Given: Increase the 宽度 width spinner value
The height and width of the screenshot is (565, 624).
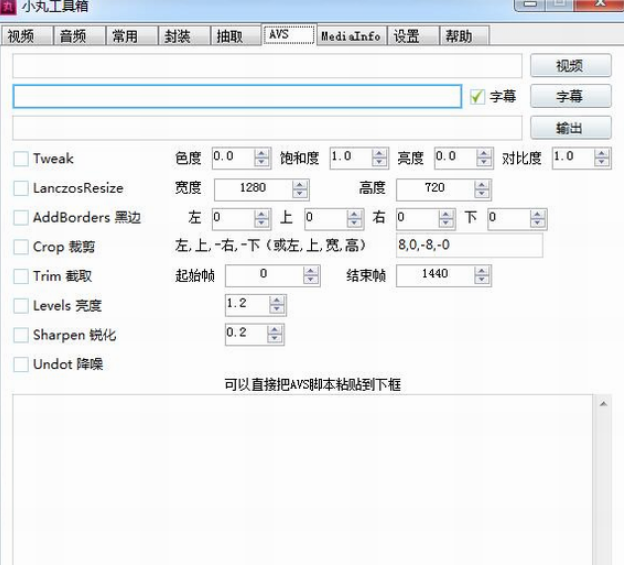Looking at the screenshot, I should (x=300, y=184).
